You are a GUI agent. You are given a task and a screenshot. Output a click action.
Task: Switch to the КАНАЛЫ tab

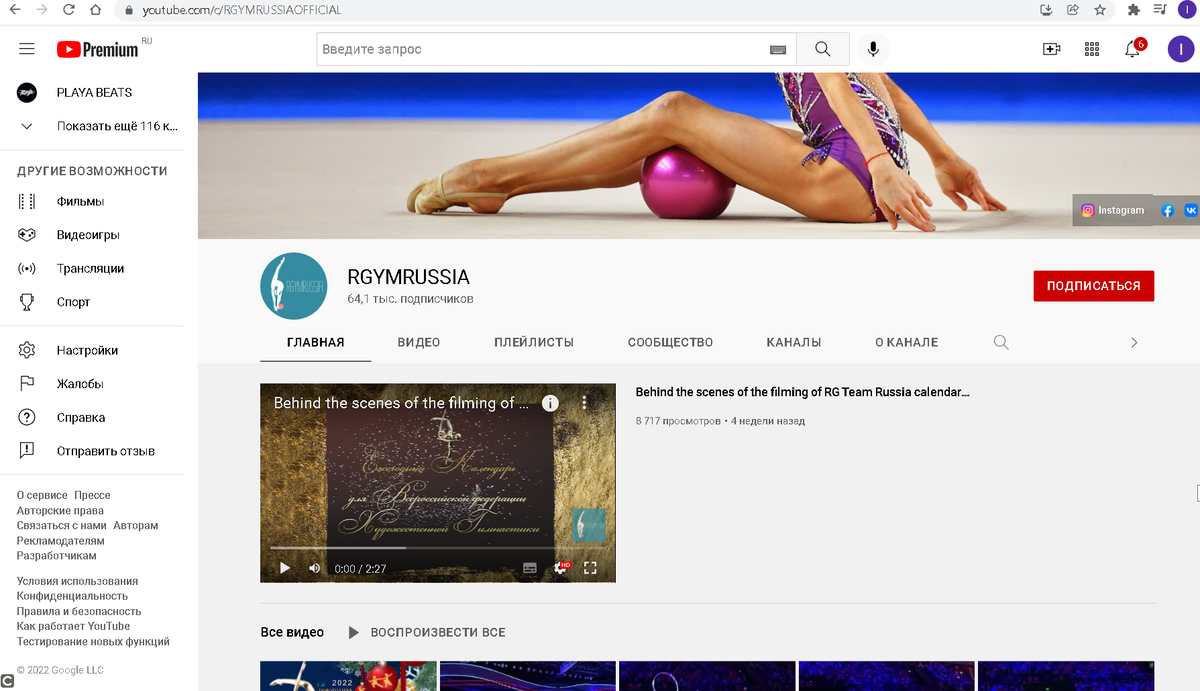click(794, 342)
